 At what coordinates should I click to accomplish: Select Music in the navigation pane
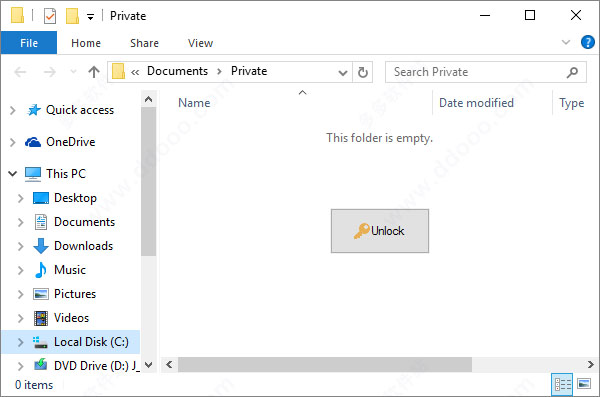point(70,270)
